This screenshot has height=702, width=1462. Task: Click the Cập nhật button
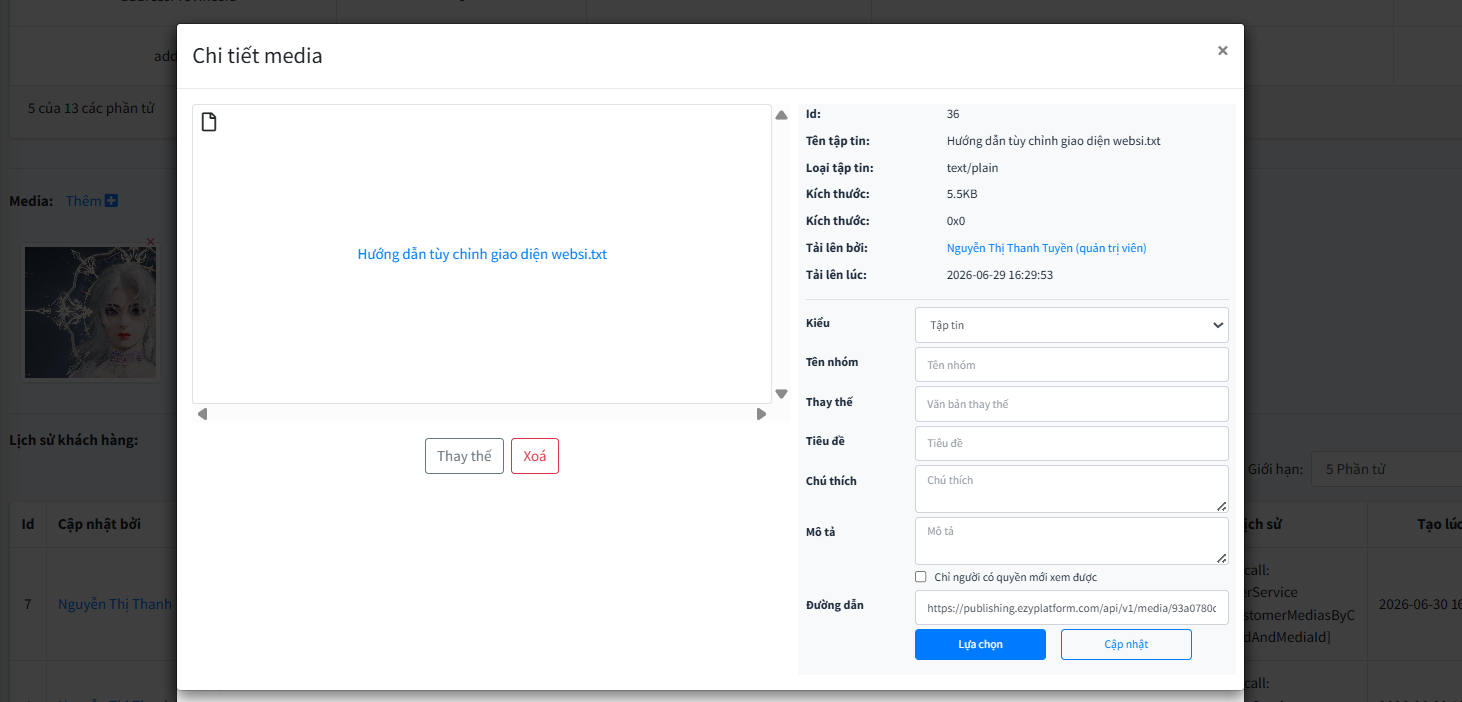point(1126,644)
